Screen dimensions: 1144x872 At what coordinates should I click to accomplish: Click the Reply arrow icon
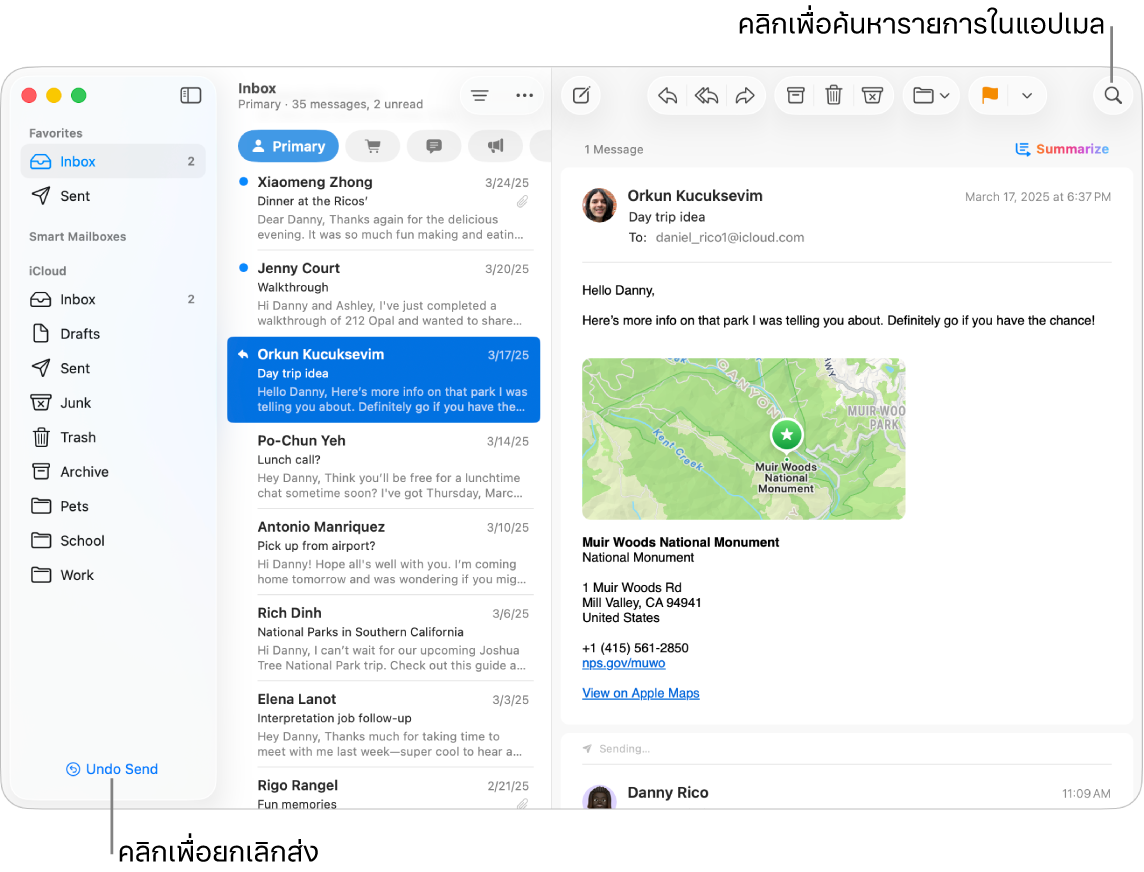668,96
